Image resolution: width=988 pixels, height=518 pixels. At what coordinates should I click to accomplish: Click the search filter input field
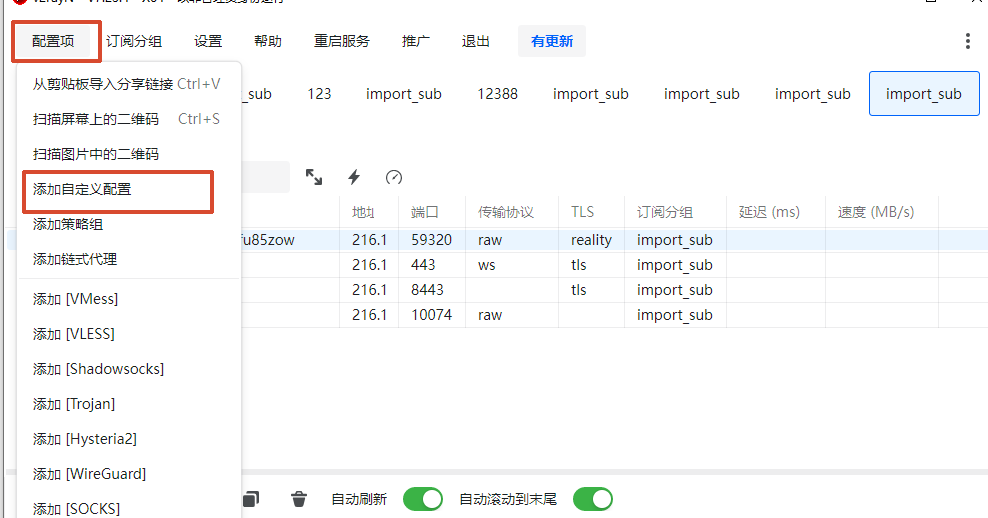(x=265, y=177)
